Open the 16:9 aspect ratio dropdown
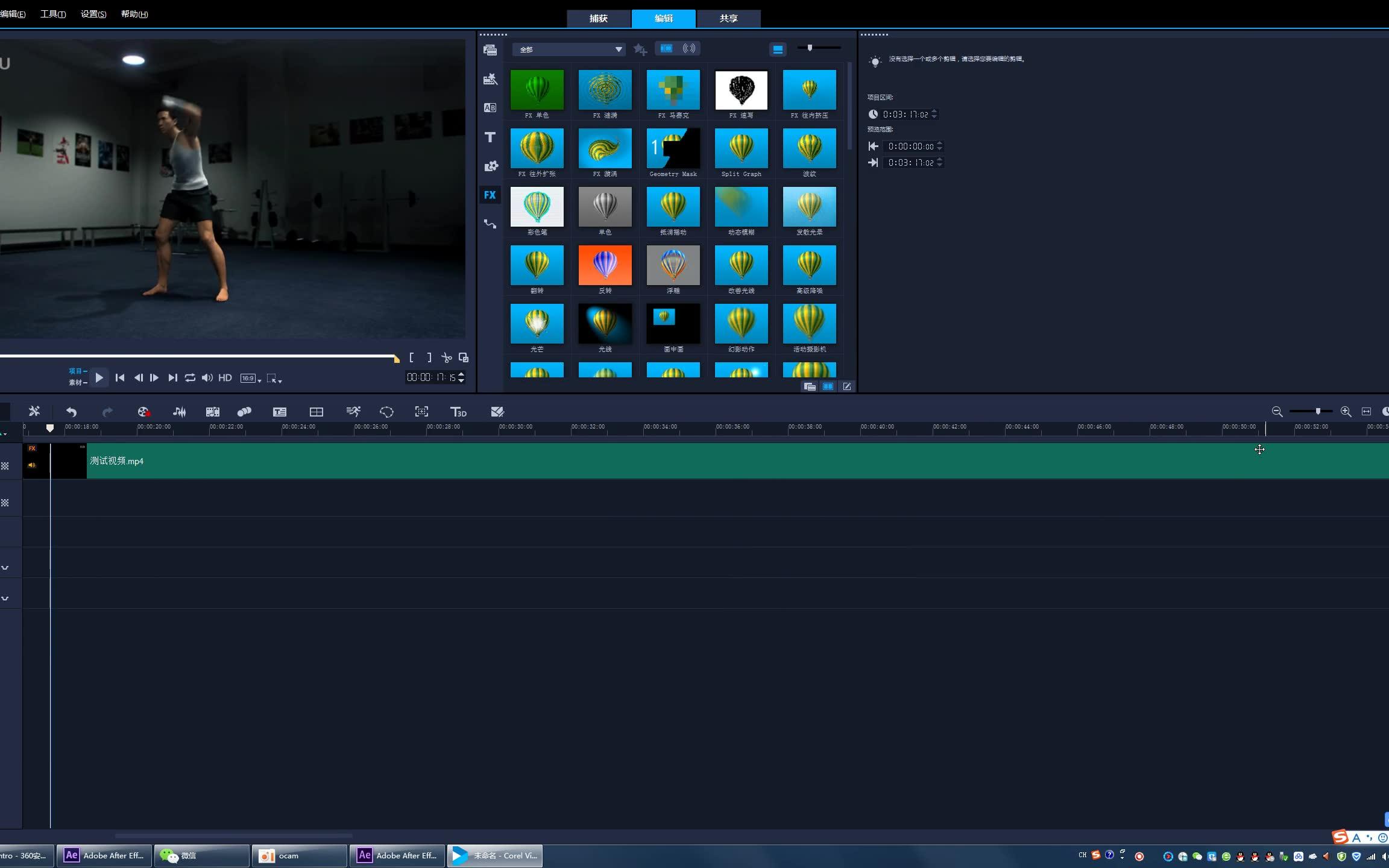The height and width of the screenshot is (868, 1389). click(x=251, y=379)
